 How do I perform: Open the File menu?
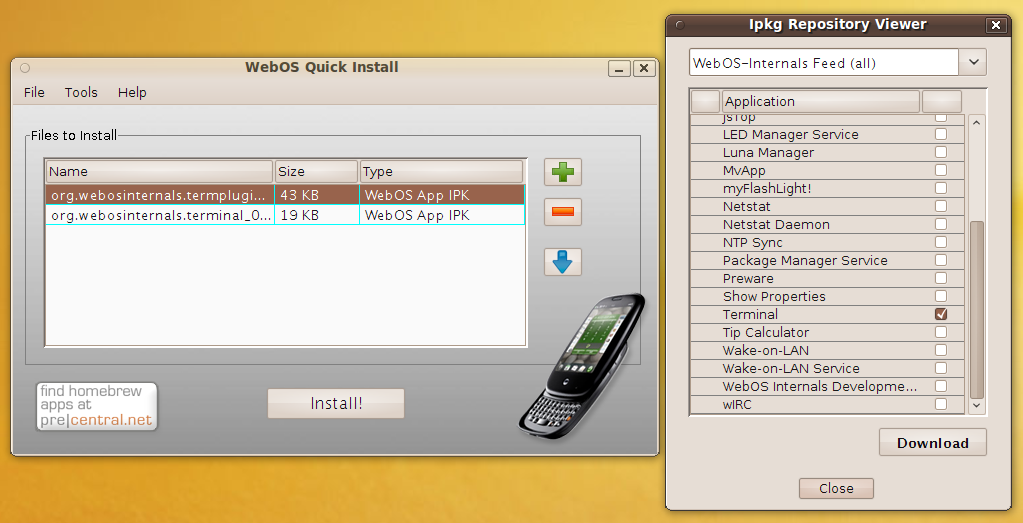tap(34, 93)
